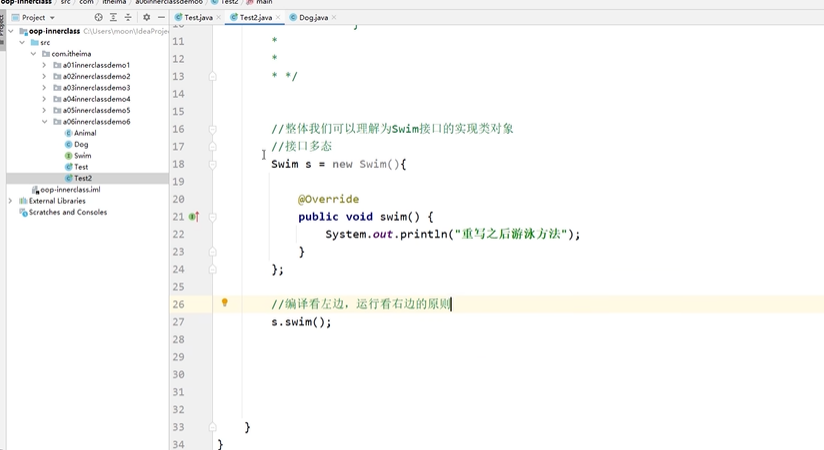Toggle code fold marker at line 21
This screenshot has width=824, height=450.
coord(212,217)
